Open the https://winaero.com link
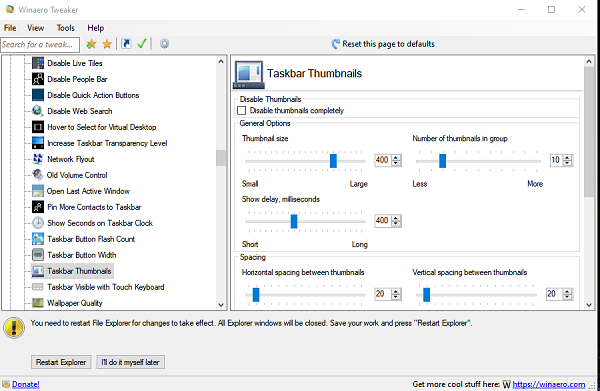The height and width of the screenshot is (391, 600). (549, 384)
